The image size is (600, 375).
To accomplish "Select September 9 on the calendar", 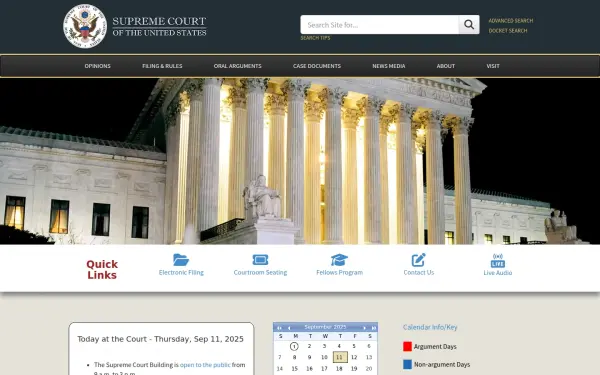I will point(310,357).
